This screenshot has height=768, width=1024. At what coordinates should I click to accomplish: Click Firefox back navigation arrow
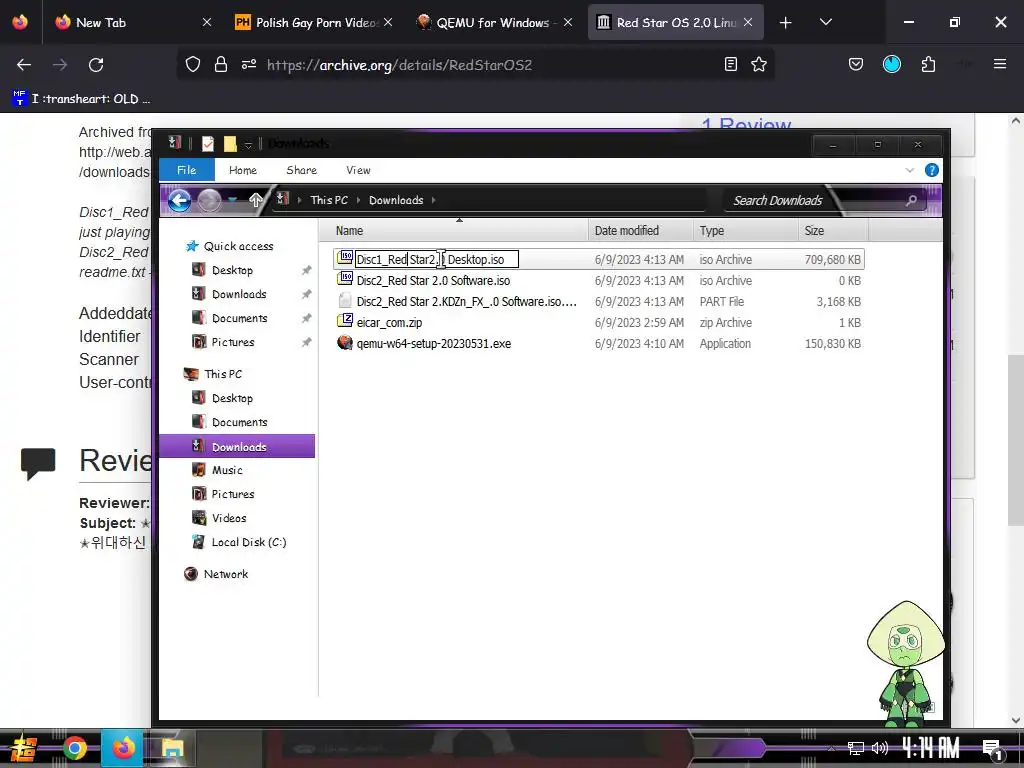click(x=24, y=65)
